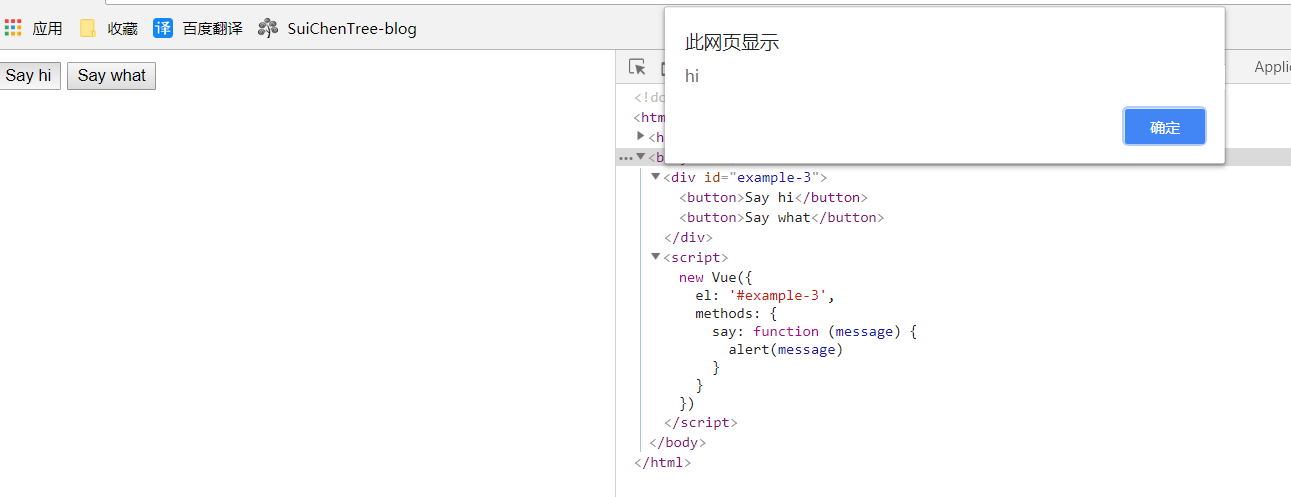Image resolution: width=1291 pixels, height=497 pixels.
Task: Collapse the script element node
Action: tap(655, 256)
